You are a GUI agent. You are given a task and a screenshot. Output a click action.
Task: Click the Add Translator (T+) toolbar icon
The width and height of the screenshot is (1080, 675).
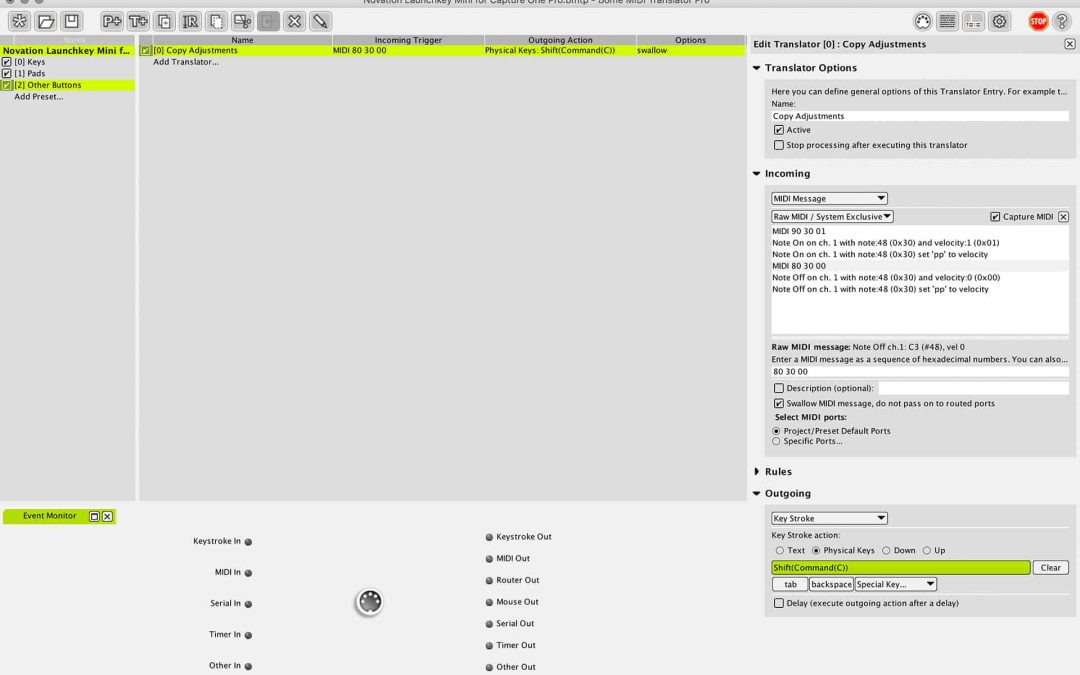[x=138, y=21]
